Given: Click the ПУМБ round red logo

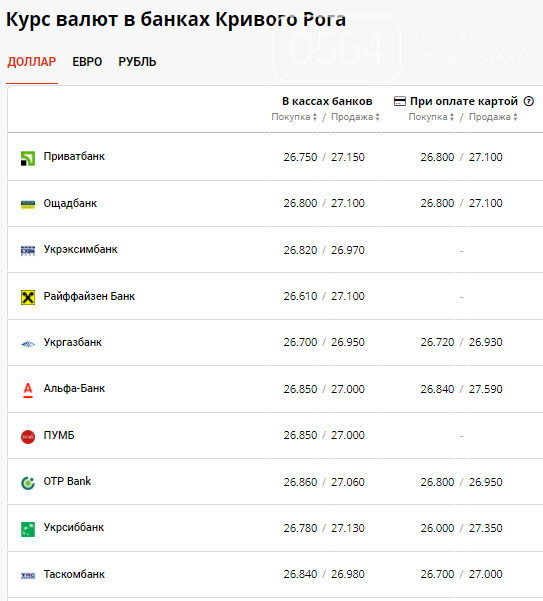Looking at the screenshot, I should pyautogui.click(x=28, y=437).
